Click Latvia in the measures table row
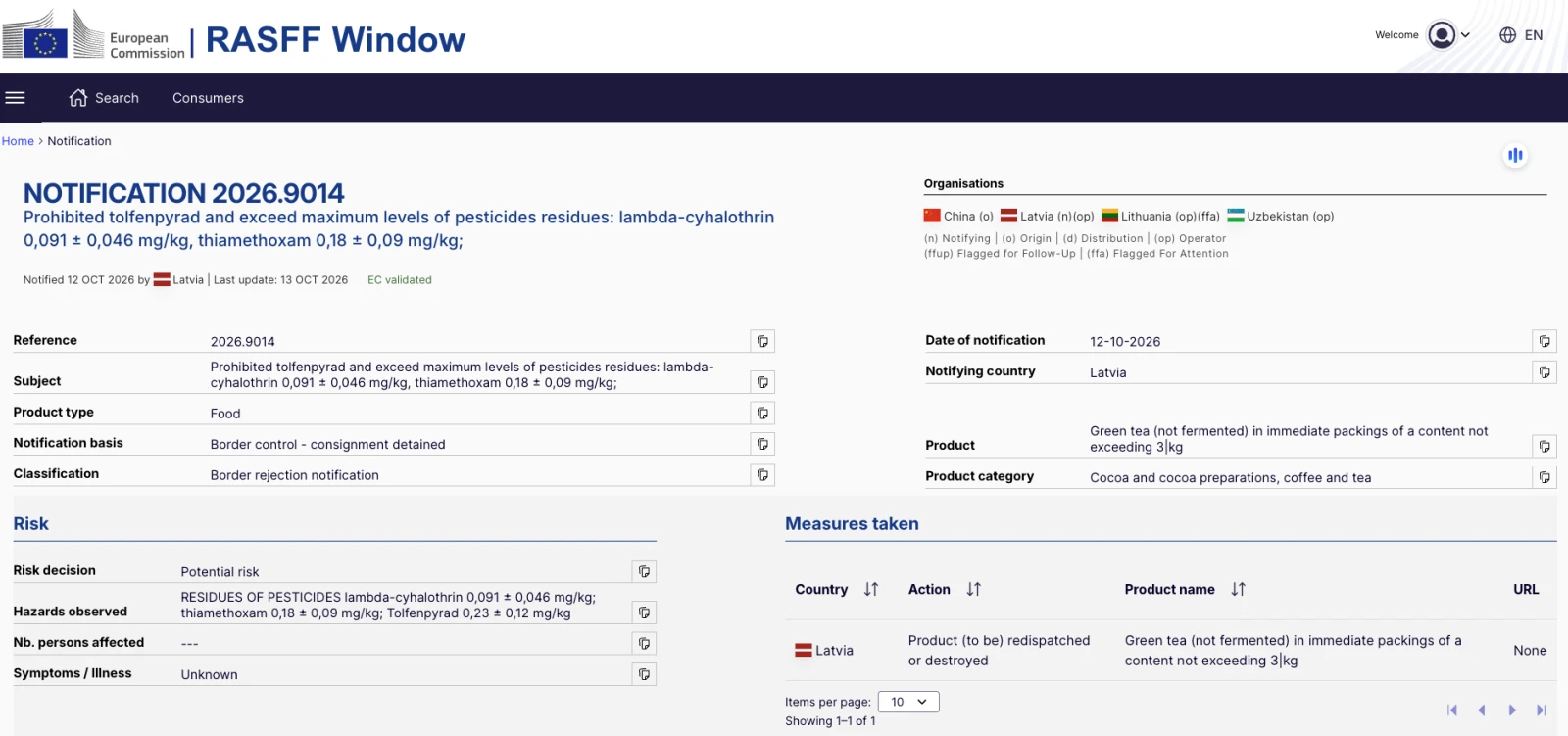 [824, 650]
